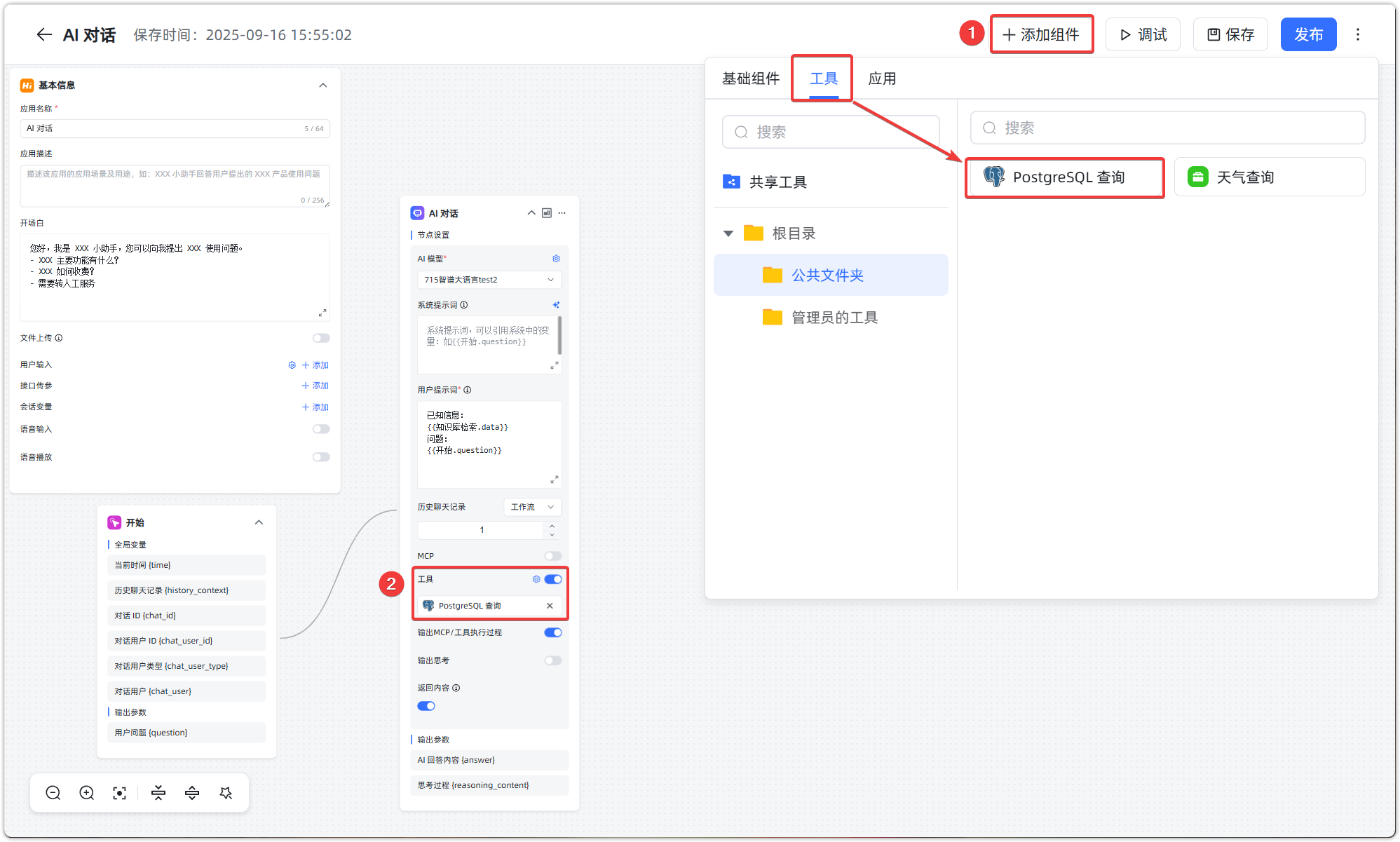Click the zoom out canvas icon
Image resolution: width=1400 pixels, height=842 pixels.
point(53,793)
